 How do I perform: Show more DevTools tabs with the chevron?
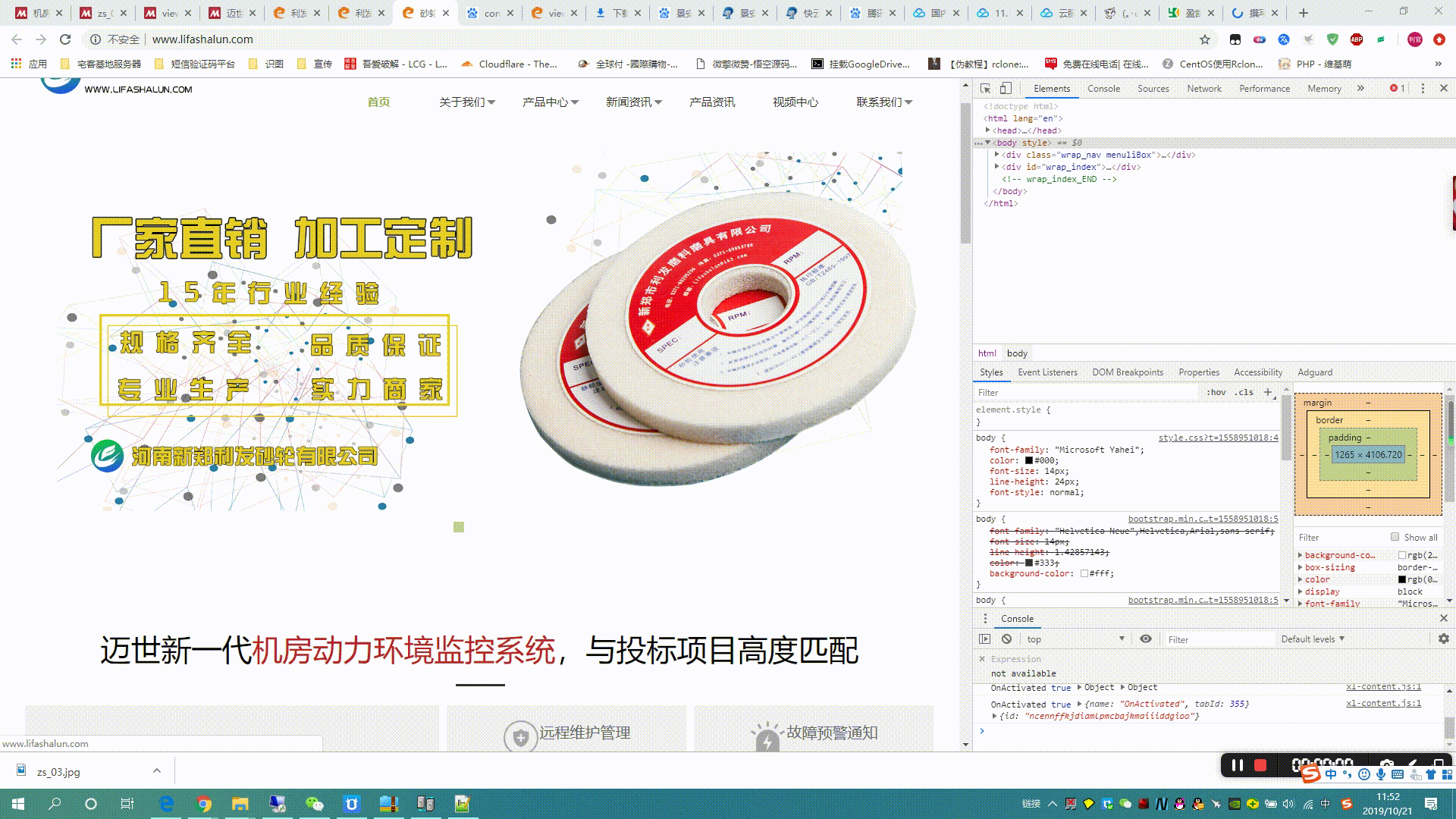(1360, 89)
